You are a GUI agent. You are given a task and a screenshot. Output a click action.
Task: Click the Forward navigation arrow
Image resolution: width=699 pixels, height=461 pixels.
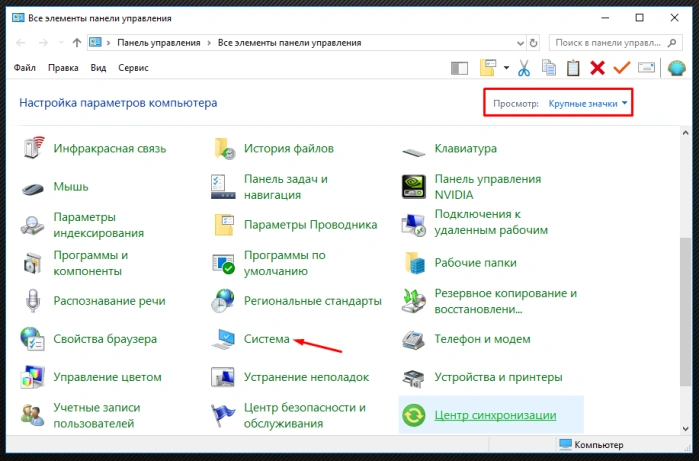coord(43,43)
